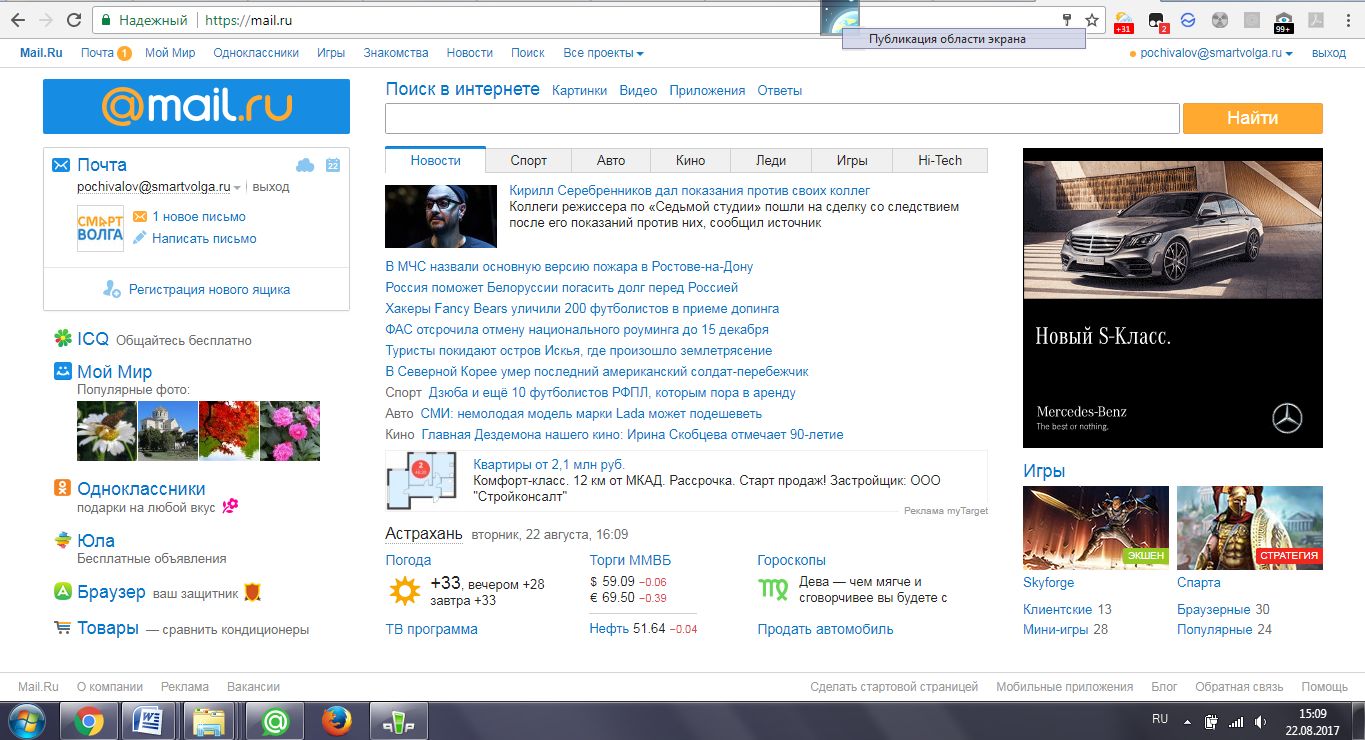Open the 1 новое письмо link
This screenshot has width=1365, height=740.
(199, 217)
